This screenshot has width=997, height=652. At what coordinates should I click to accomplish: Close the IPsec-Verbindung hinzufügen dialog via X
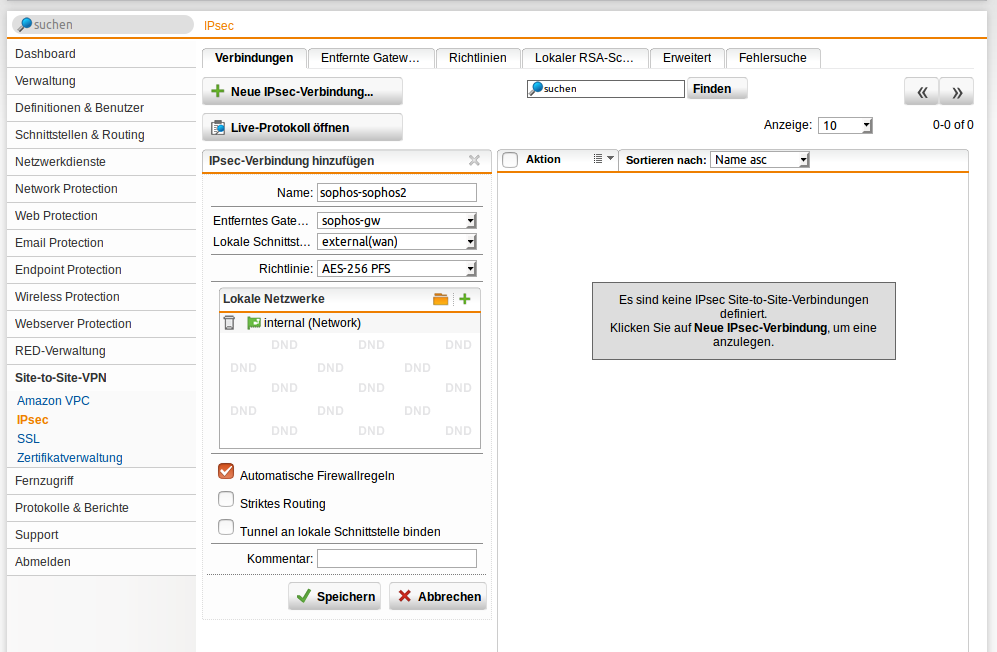[x=474, y=160]
